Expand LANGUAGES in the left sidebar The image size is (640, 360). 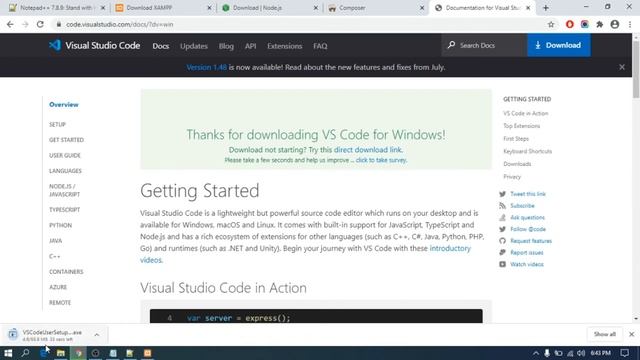65,171
